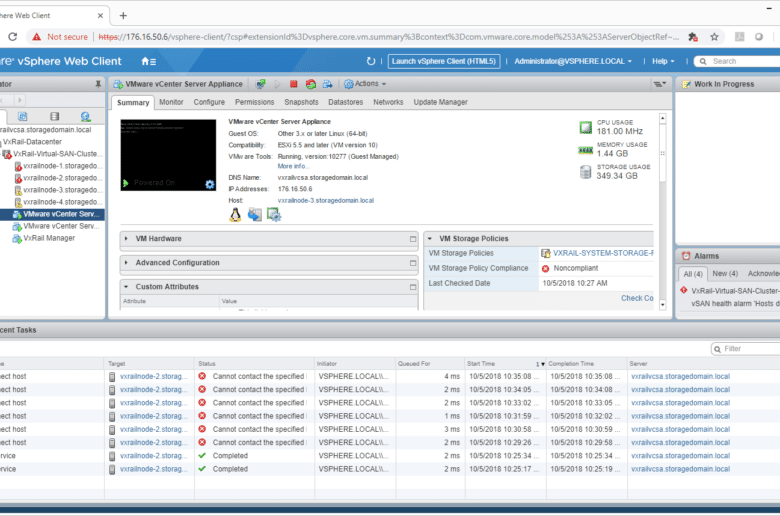Image resolution: width=780 pixels, height=516 pixels.
Task: Maximize the Custom Attributes portlet
Action: [413, 287]
